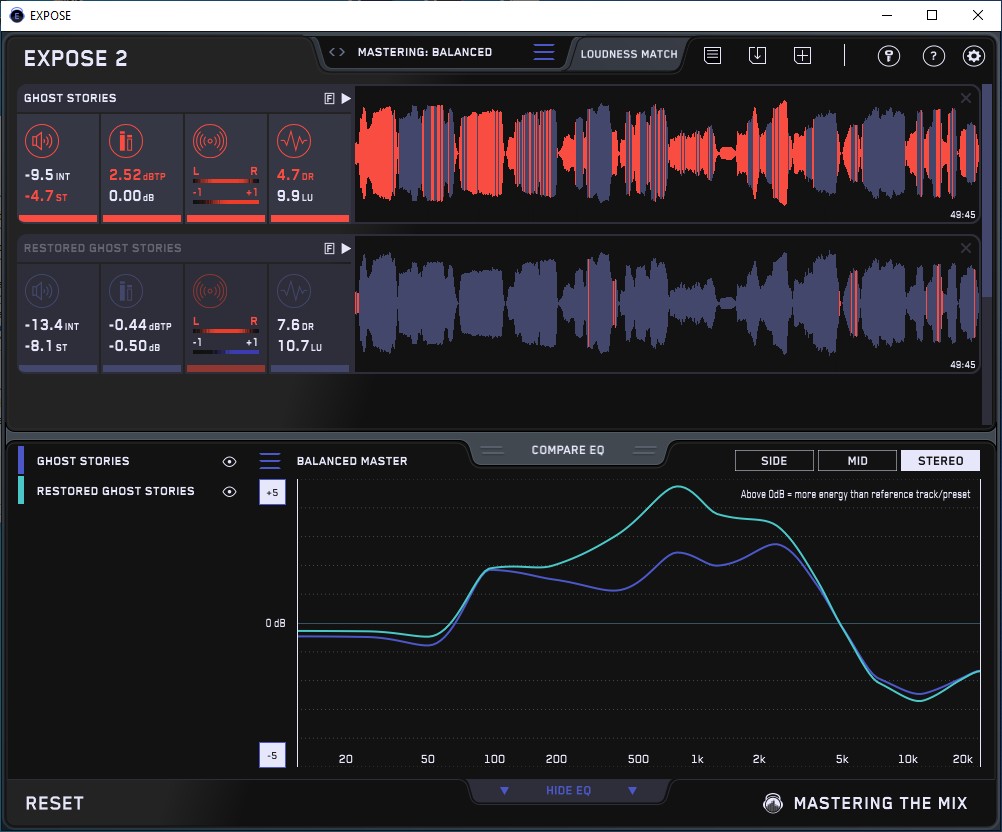
Task: Play the Restored Ghost Stories track
Action: pyautogui.click(x=346, y=248)
